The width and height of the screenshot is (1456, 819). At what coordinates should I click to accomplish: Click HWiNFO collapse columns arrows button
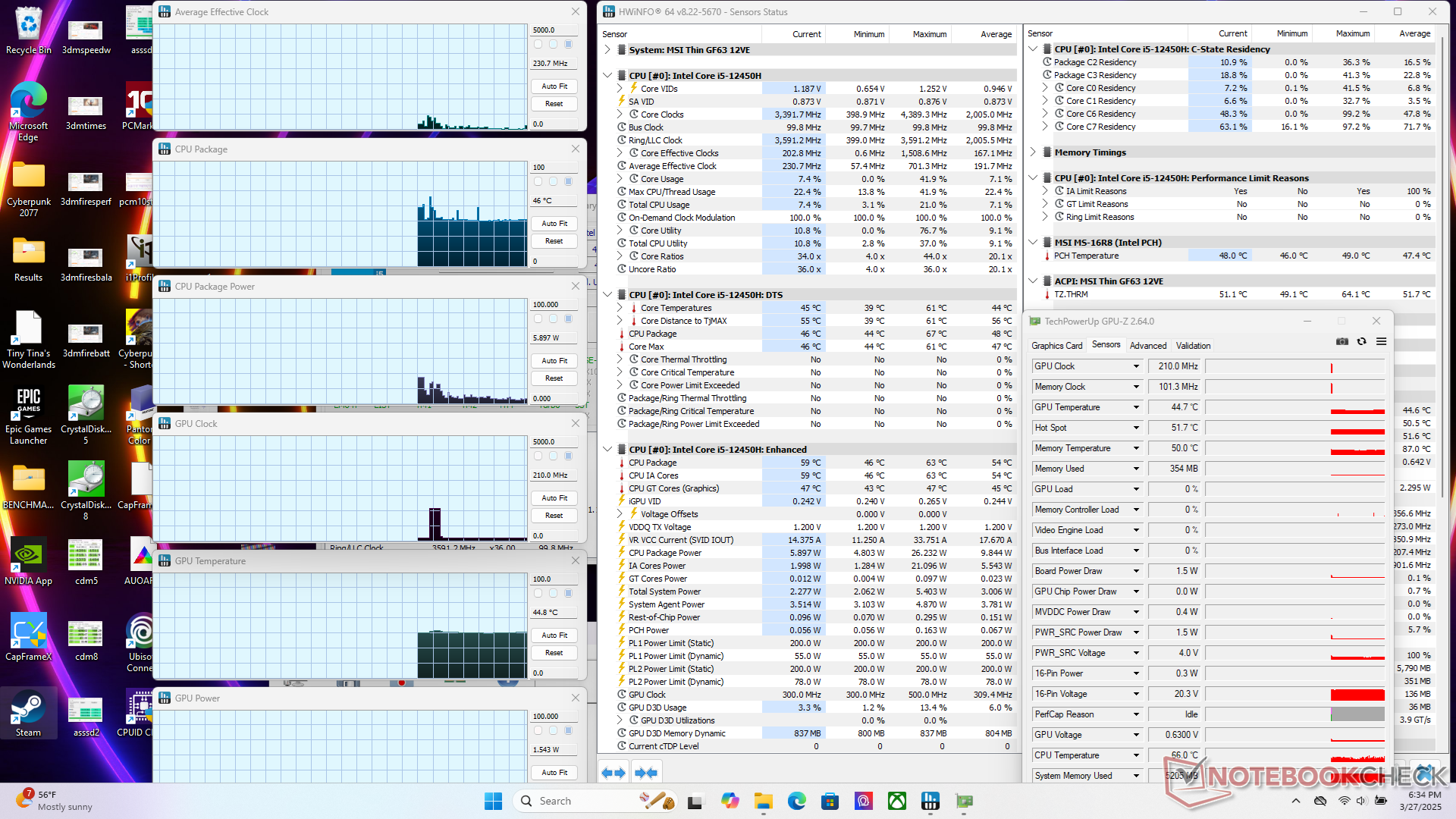coord(646,773)
